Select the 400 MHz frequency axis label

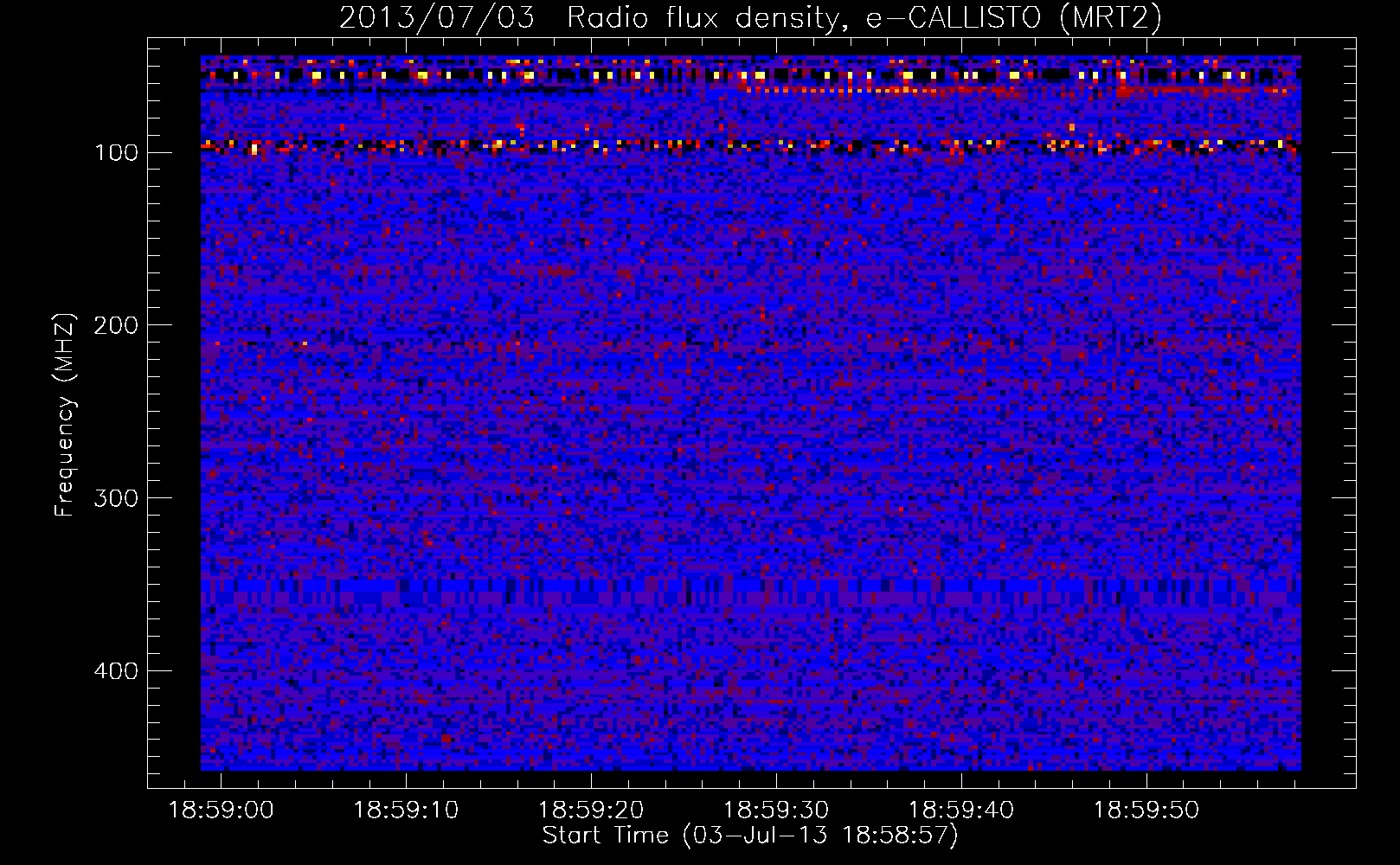click(x=116, y=672)
